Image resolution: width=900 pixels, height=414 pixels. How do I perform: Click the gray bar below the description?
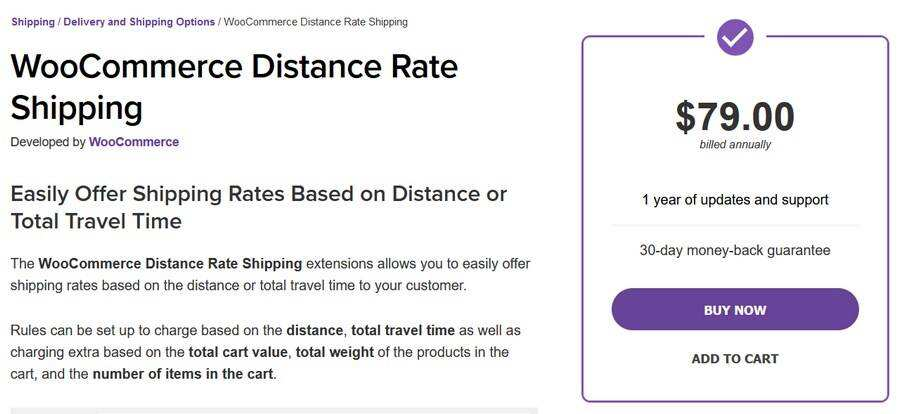click(274, 411)
